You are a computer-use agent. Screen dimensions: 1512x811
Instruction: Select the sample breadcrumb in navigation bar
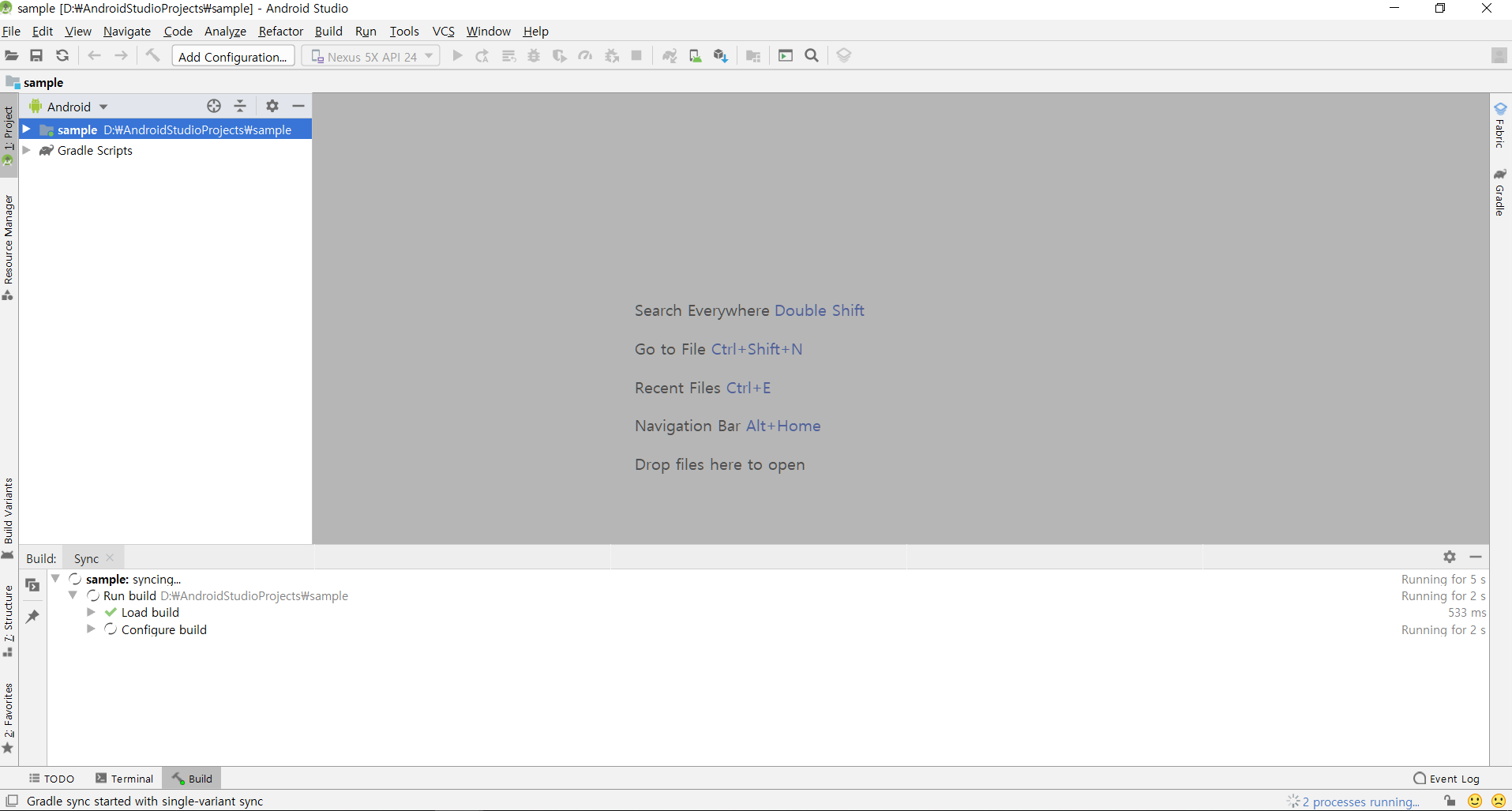35,82
